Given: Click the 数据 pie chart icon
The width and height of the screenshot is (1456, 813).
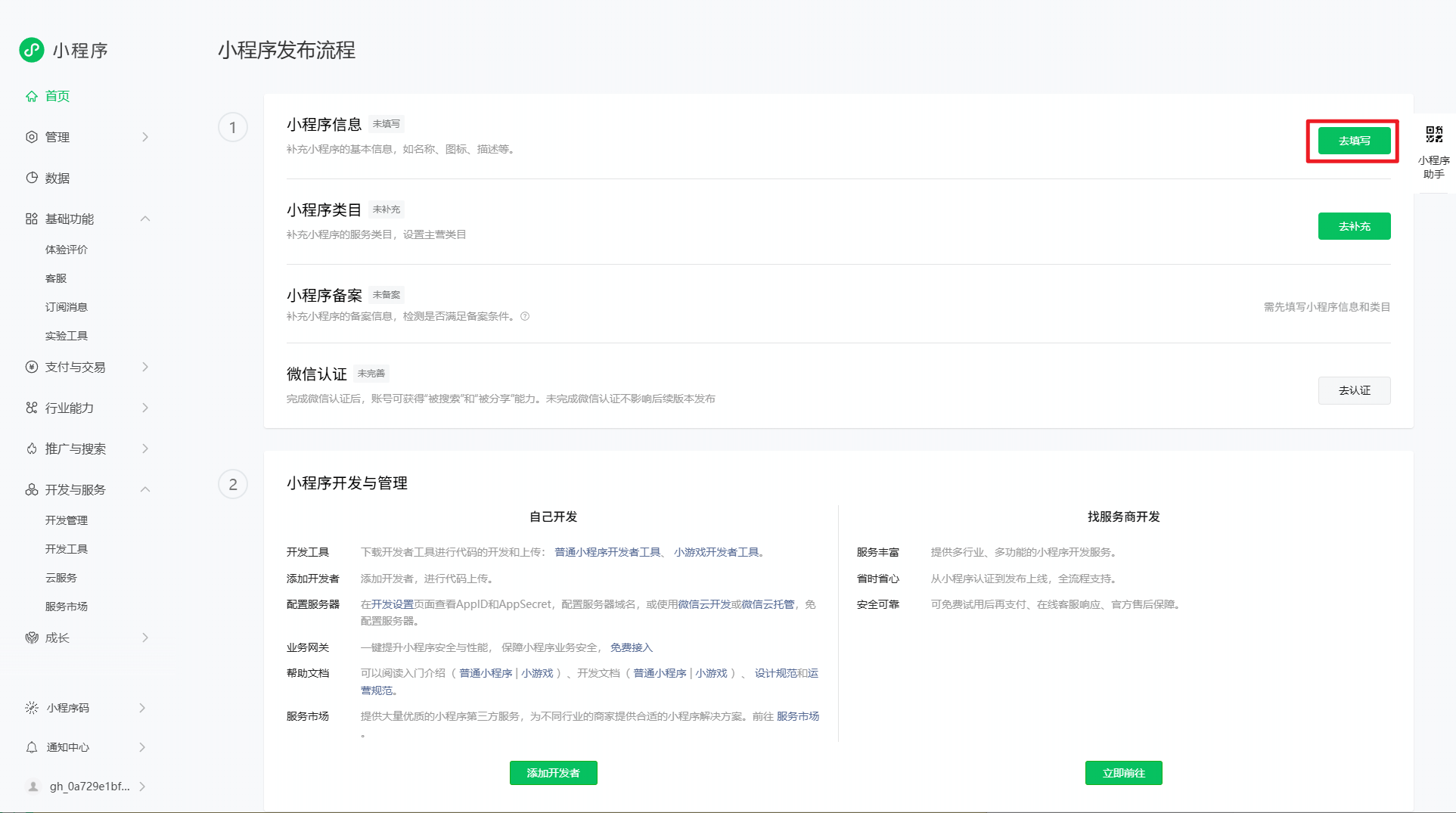Looking at the screenshot, I should coord(32,178).
